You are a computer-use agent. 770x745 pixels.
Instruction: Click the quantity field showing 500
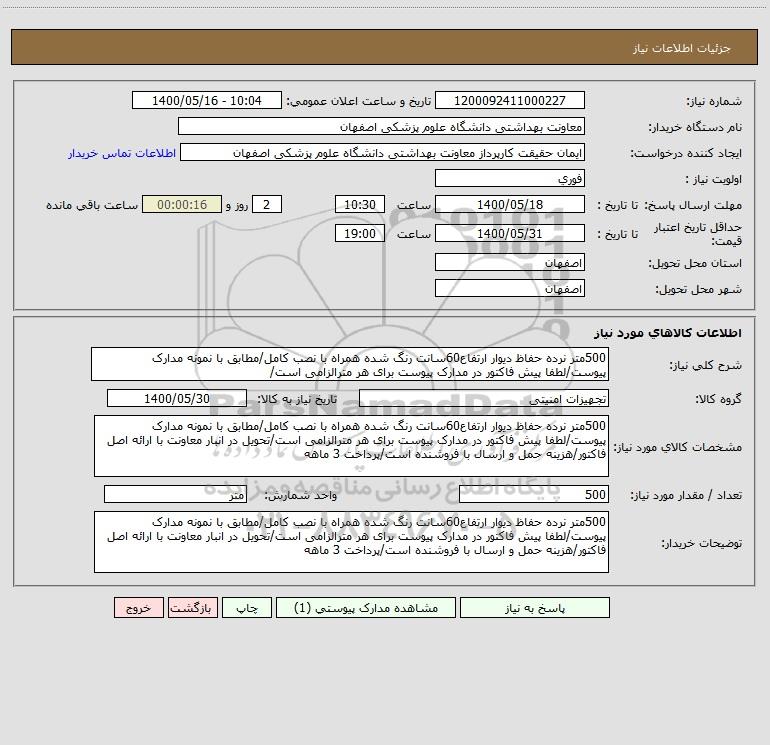(x=534, y=495)
